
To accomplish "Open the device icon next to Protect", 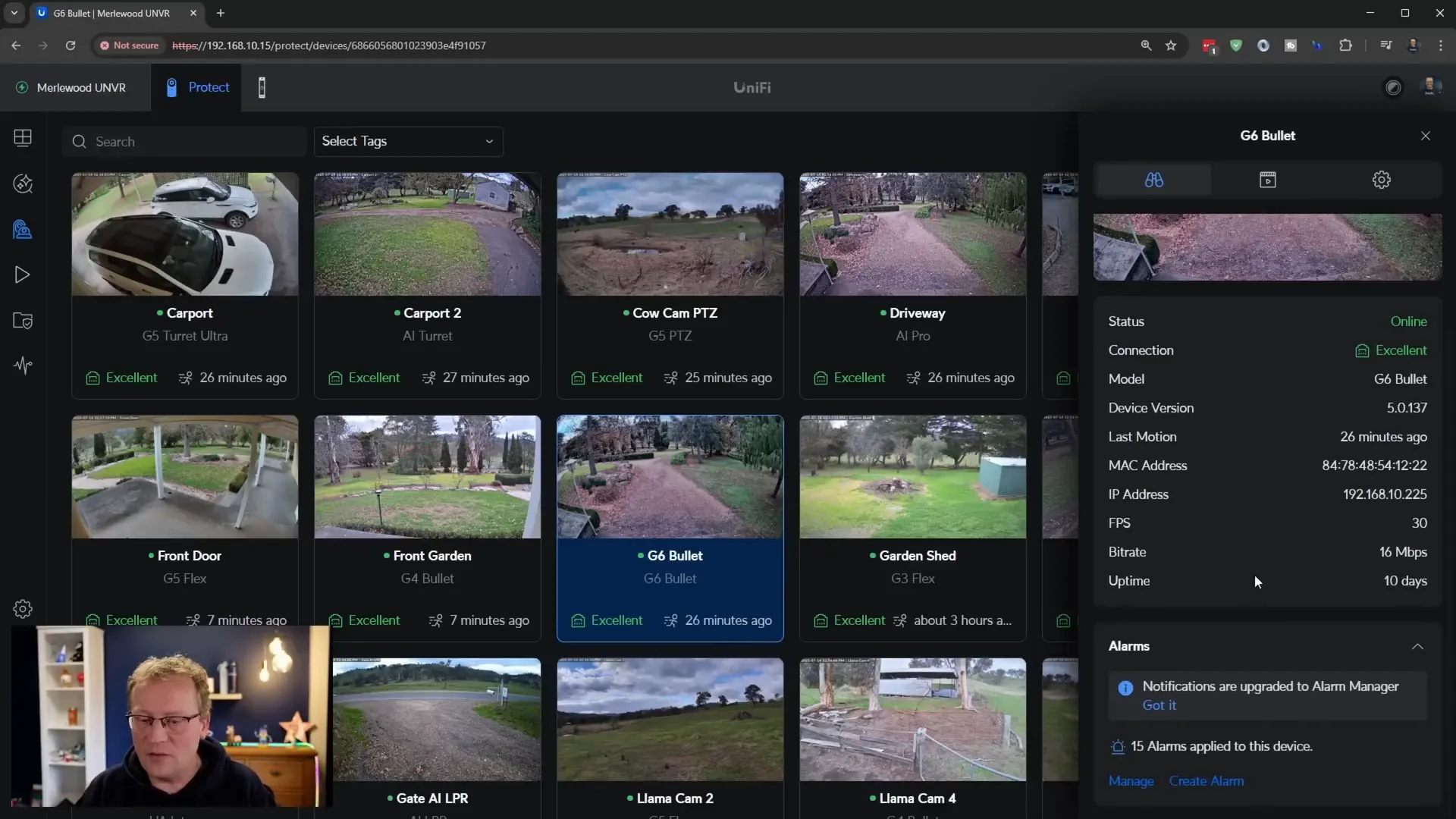I will pos(262,87).
